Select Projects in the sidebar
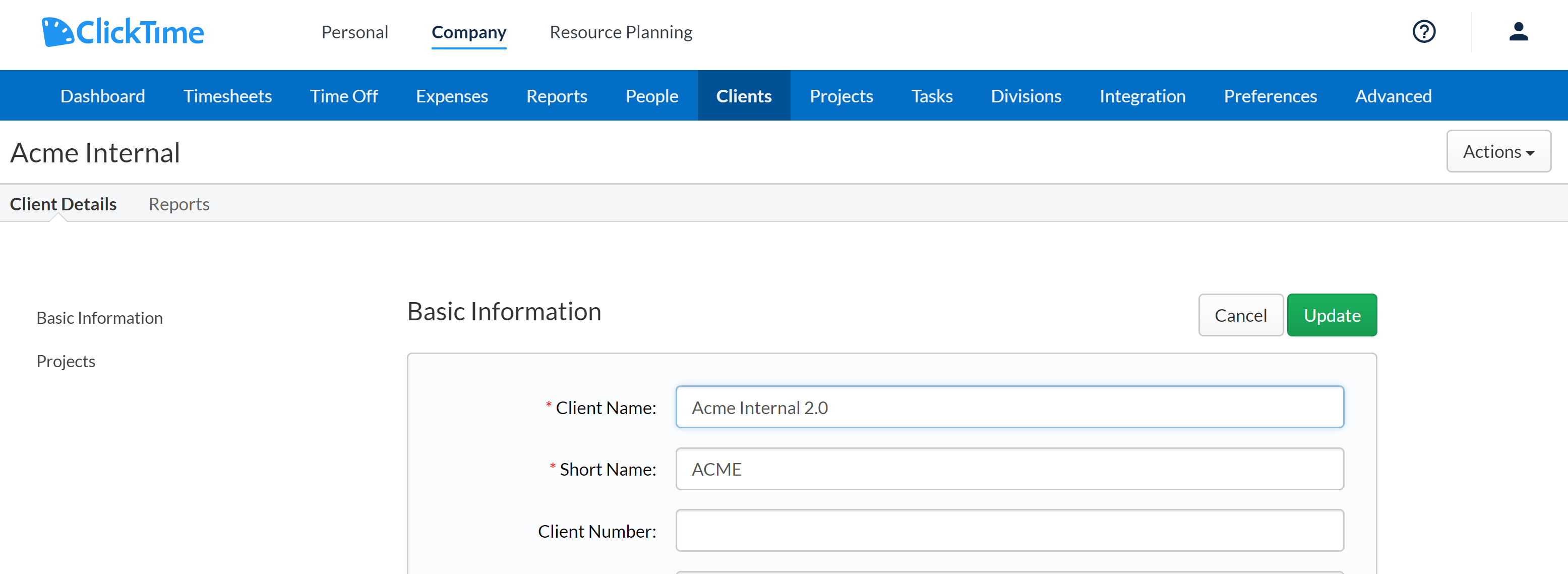This screenshot has width=1568, height=574. pos(66,360)
